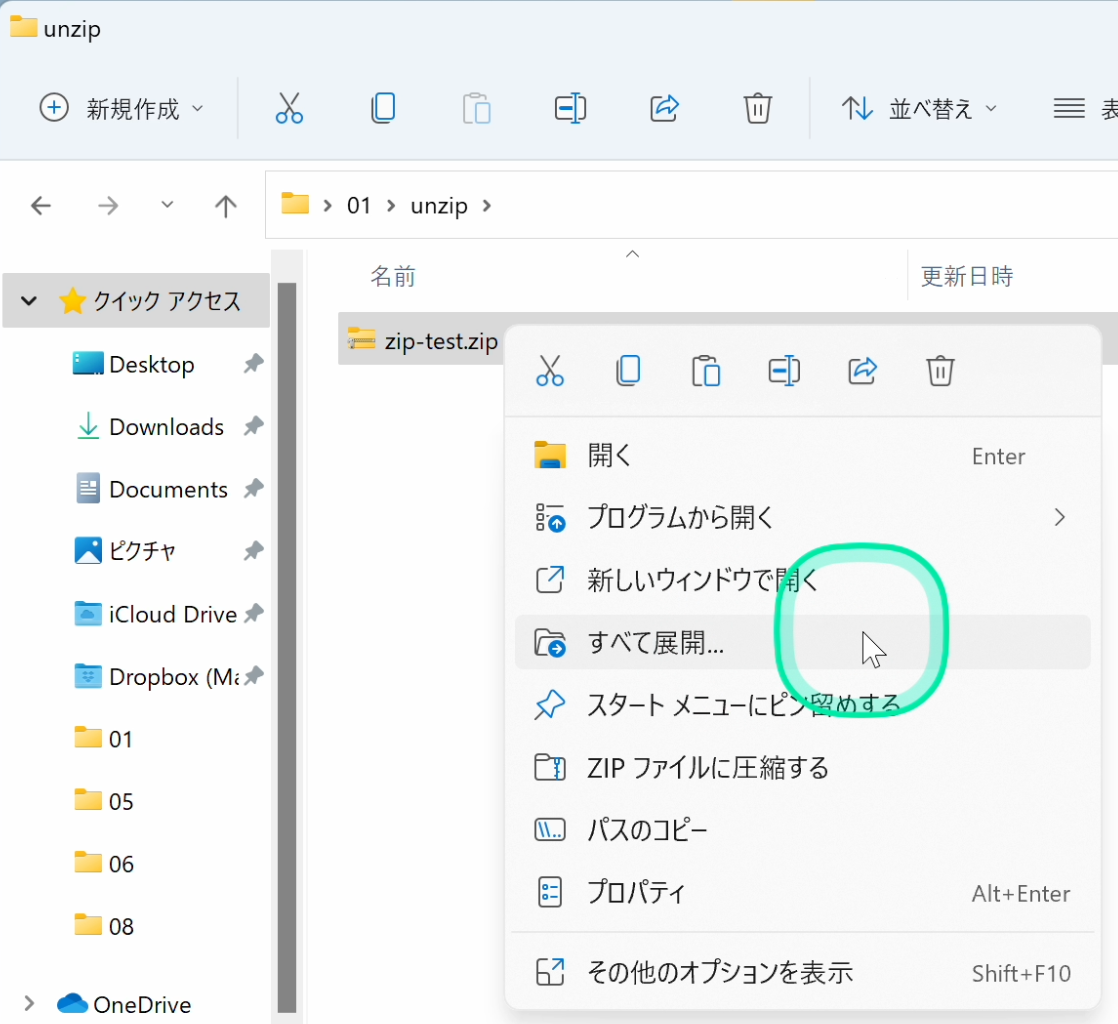Click the Copy icon in context menu

point(628,371)
